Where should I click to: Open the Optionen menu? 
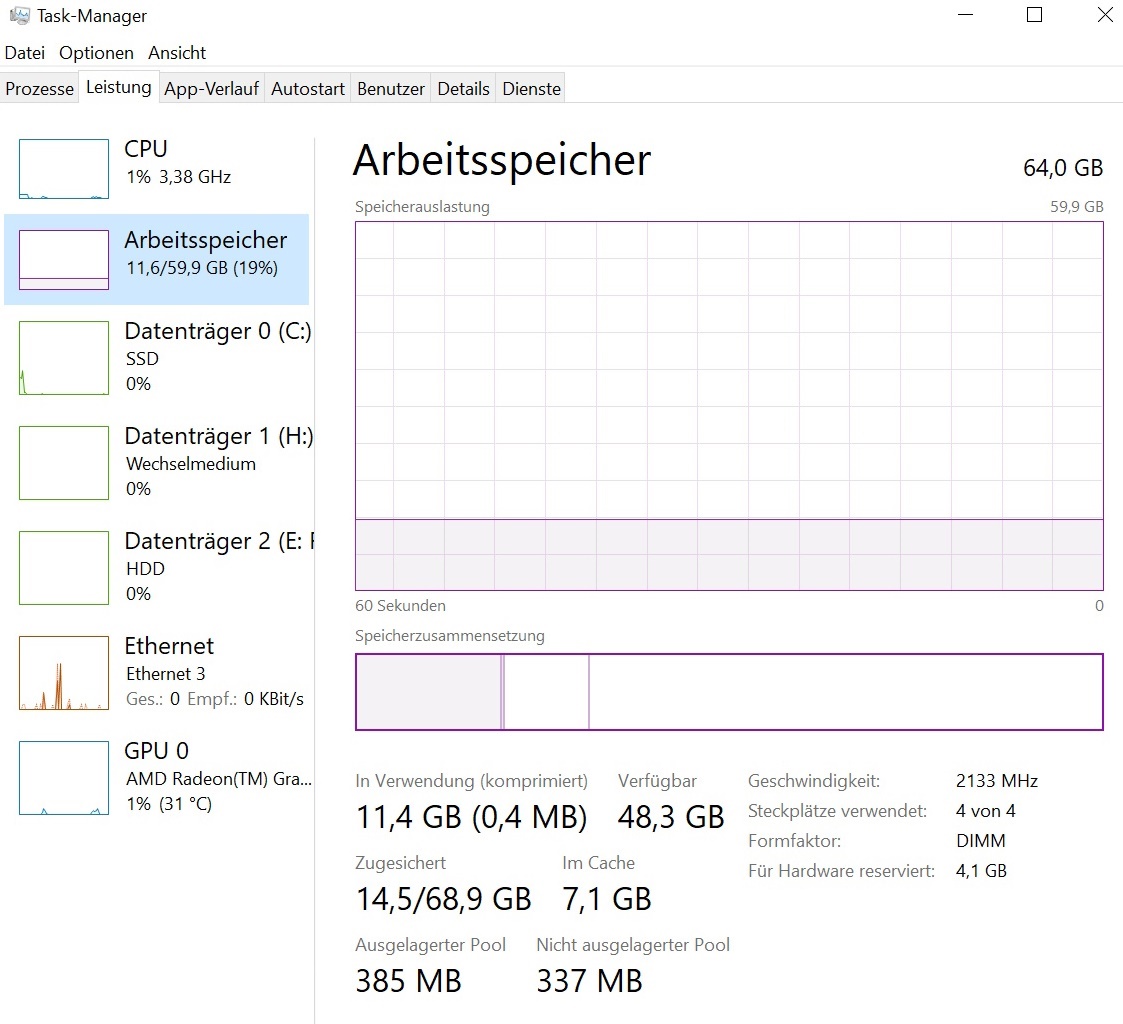(96, 53)
